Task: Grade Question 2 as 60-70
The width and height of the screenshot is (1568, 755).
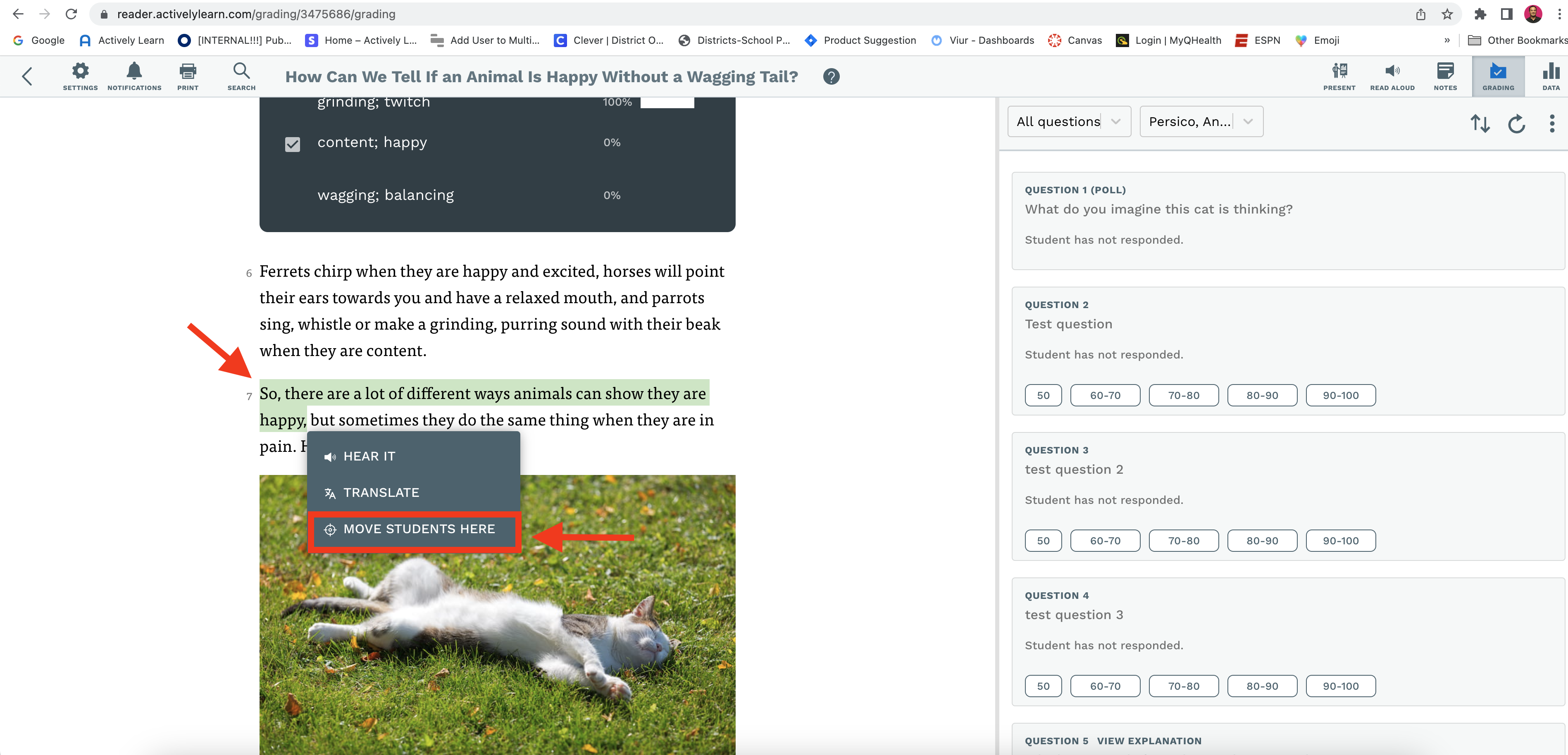Action: tap(1105, 395)
